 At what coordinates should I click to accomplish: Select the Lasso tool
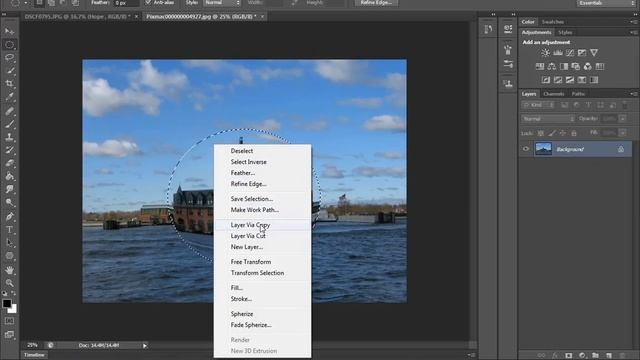pos(9,58)
